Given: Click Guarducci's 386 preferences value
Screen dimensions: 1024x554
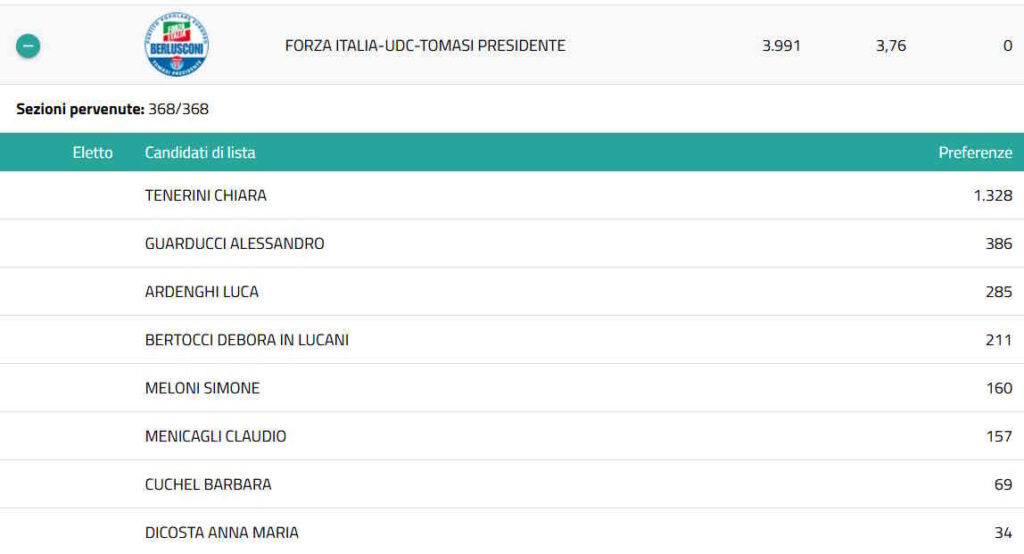Looking at the screenshot, I should point(999,244).
